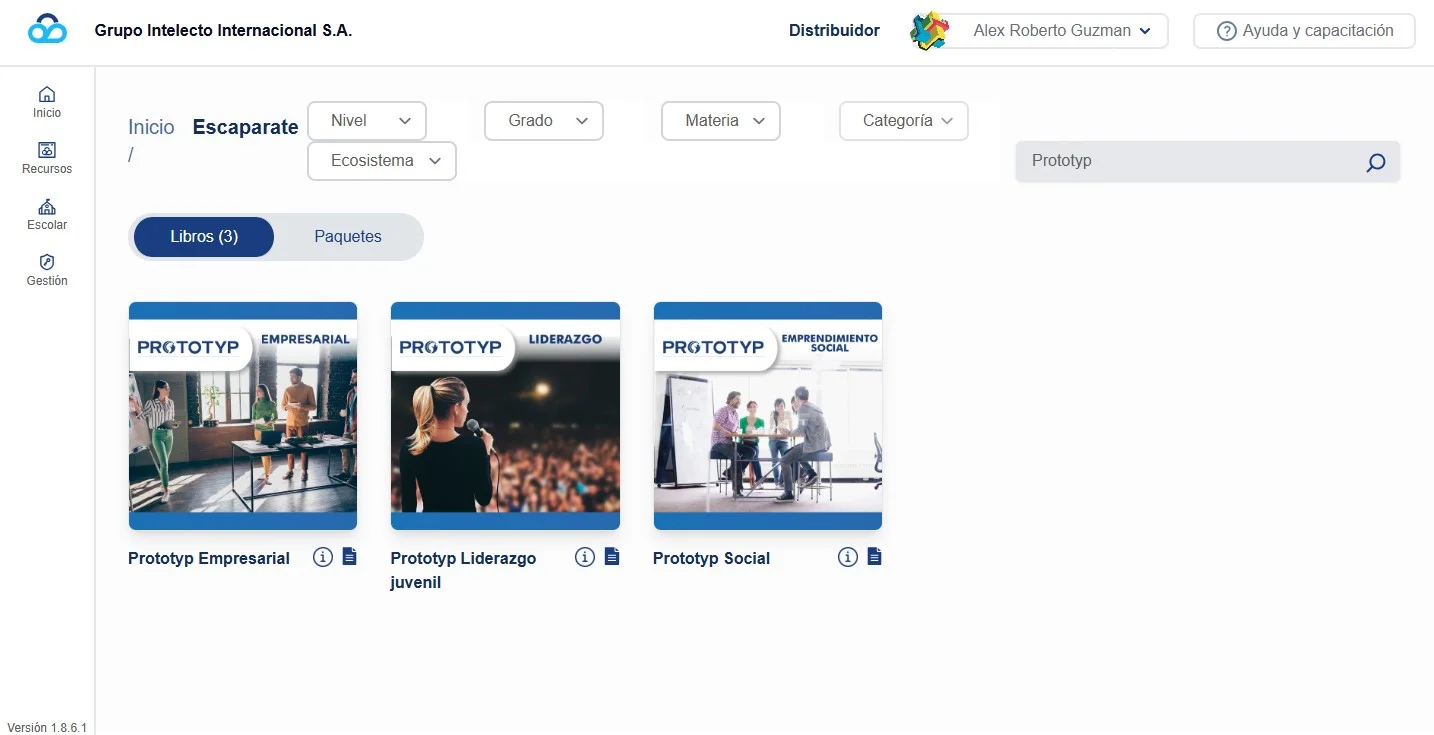Select the Libros (3) tab
This screenshot has width=1434, height=735.
pos(204,237)
